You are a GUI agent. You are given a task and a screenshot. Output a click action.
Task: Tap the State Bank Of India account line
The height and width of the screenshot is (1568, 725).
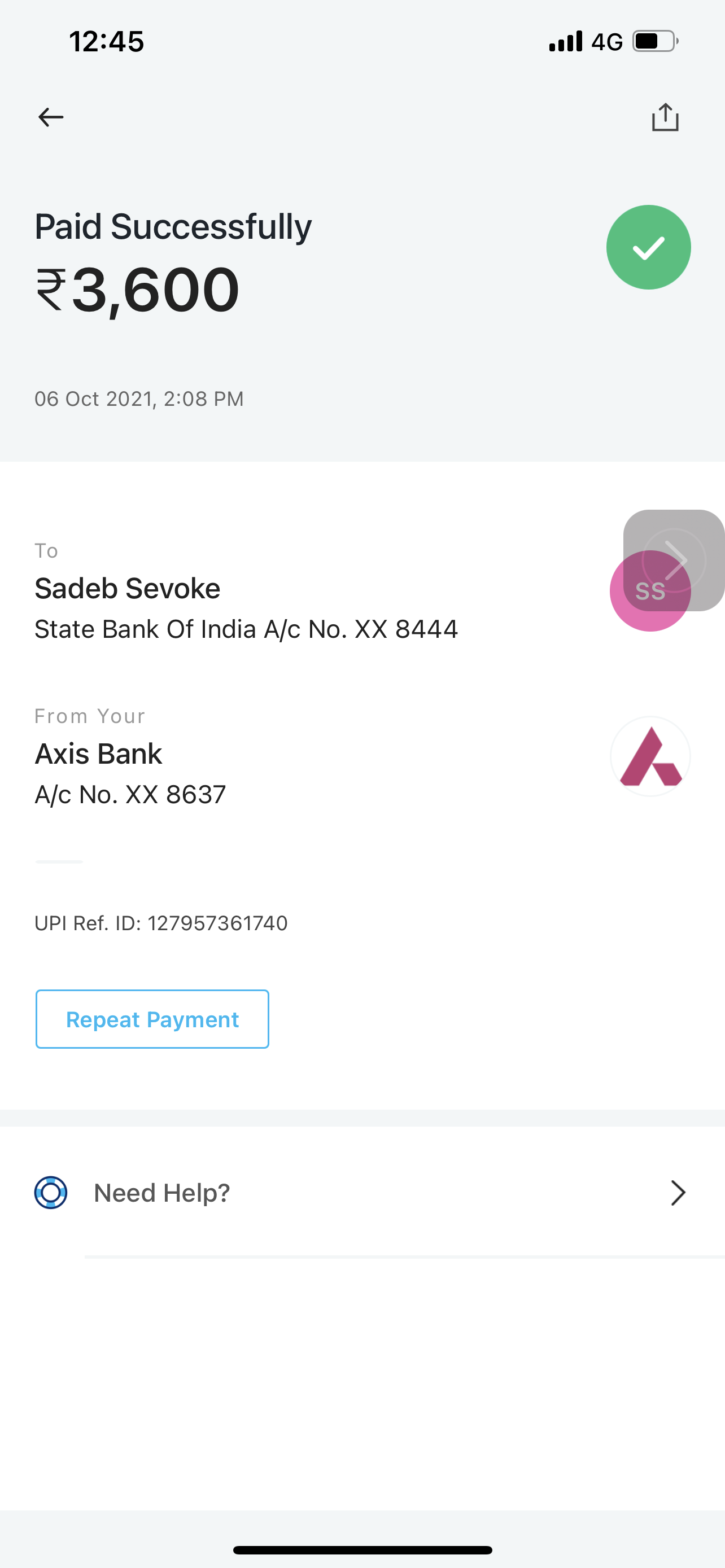coord(246,629)
